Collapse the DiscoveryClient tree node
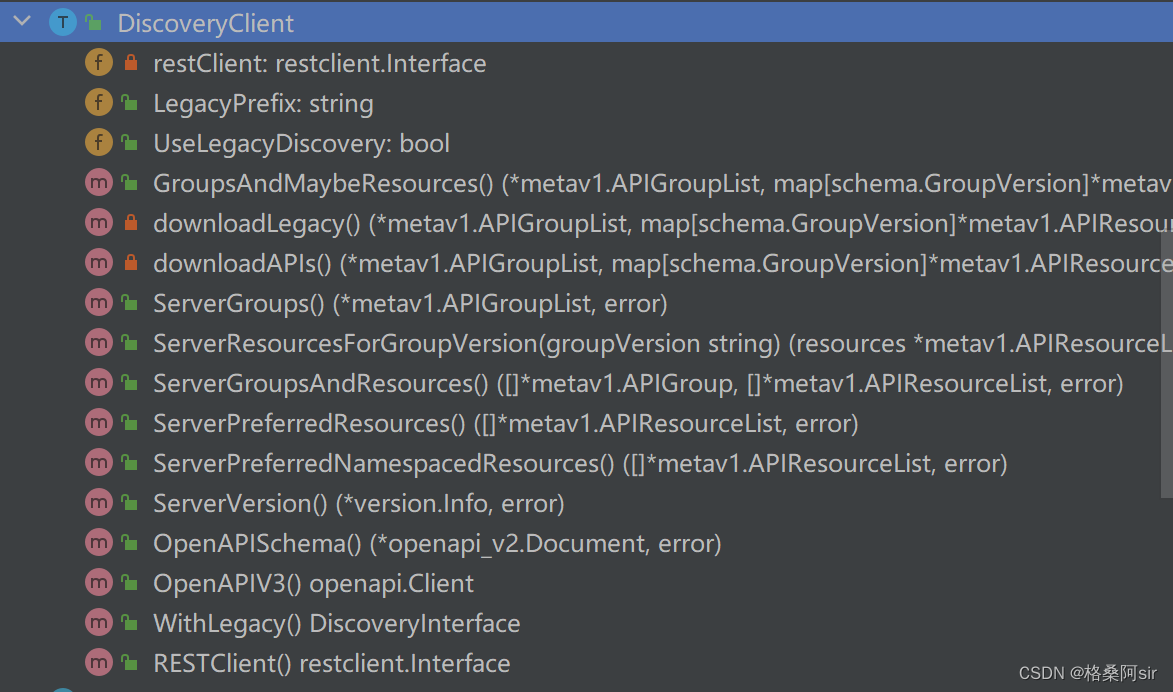Screen dimensions: 1173x692 (x=22, y=22)
